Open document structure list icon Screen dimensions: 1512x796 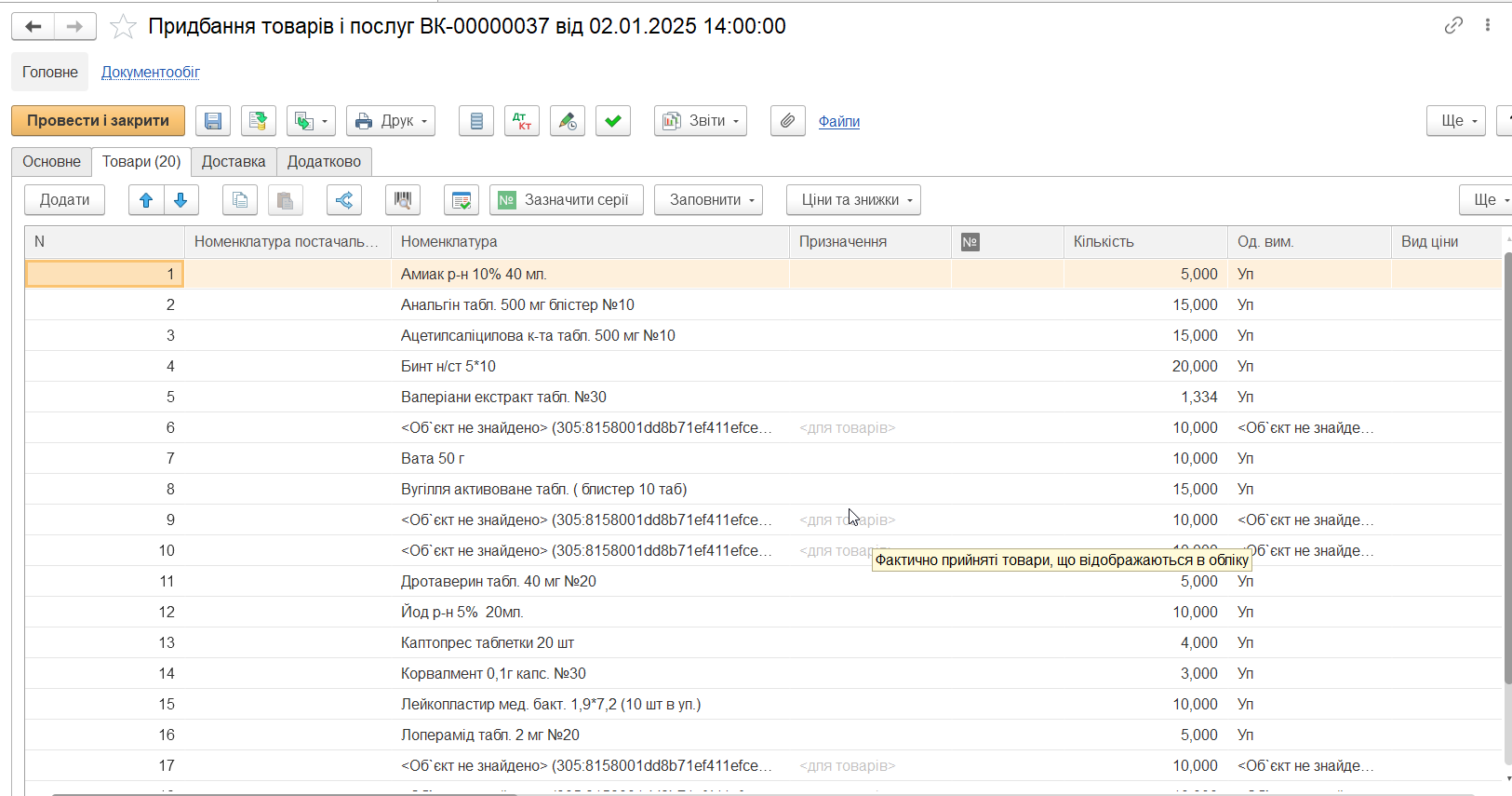[x=476, y=121]
